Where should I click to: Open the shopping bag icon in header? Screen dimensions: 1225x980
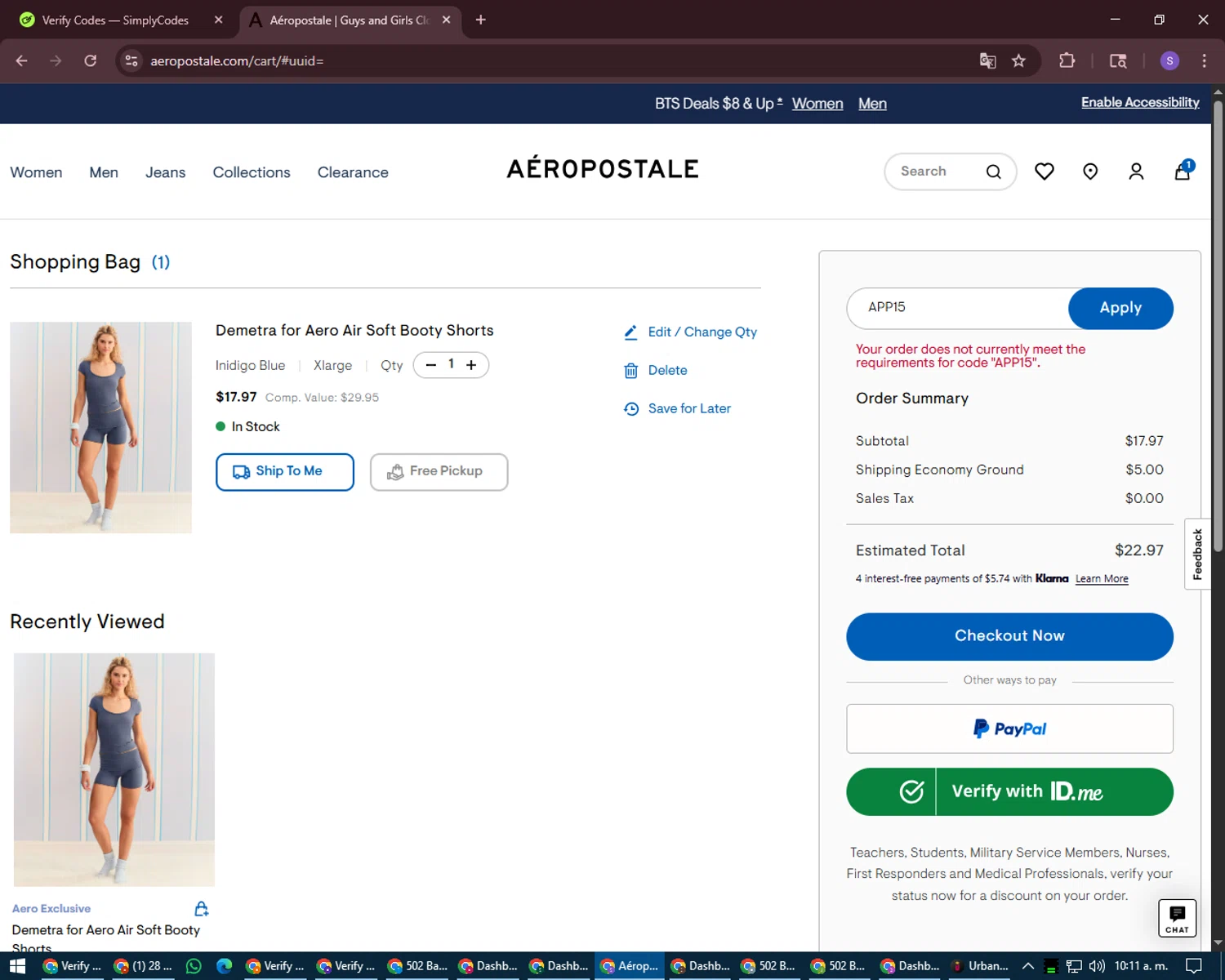click(x=1183, y=171)
